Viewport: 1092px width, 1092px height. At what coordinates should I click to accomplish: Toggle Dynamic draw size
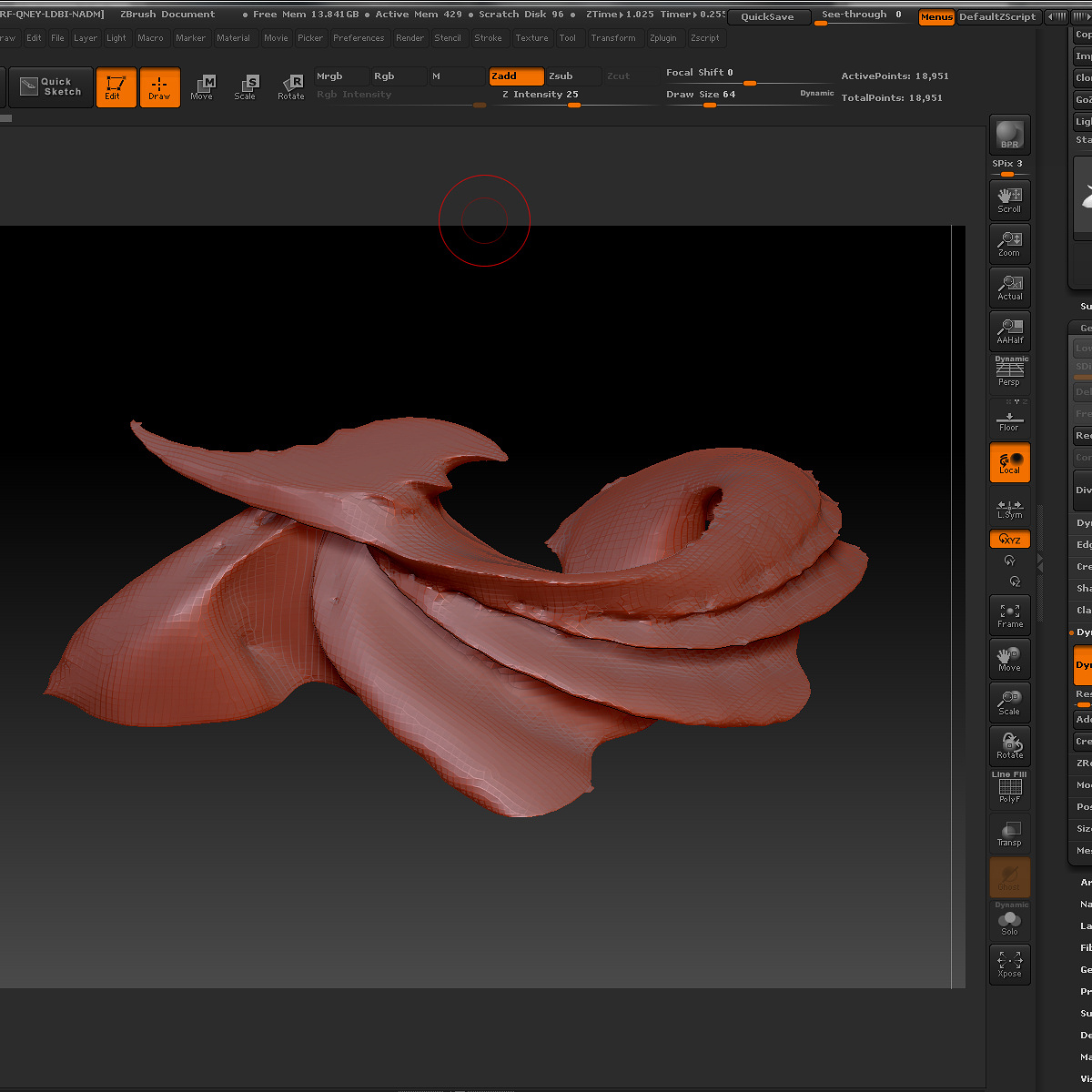pos(816,93)
